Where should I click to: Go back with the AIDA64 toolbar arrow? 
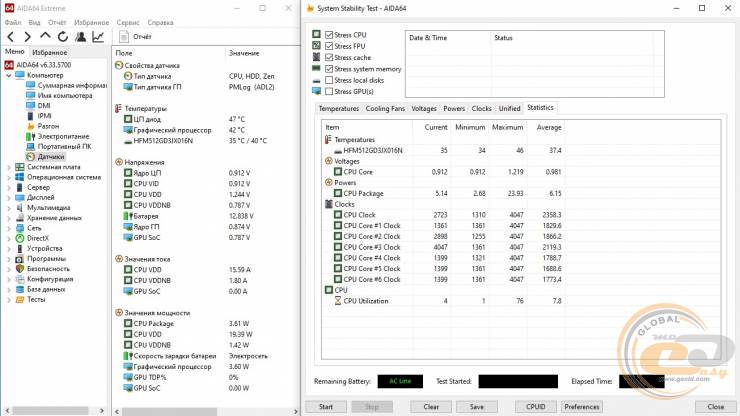pyautogui.click(x=11, y=37)
